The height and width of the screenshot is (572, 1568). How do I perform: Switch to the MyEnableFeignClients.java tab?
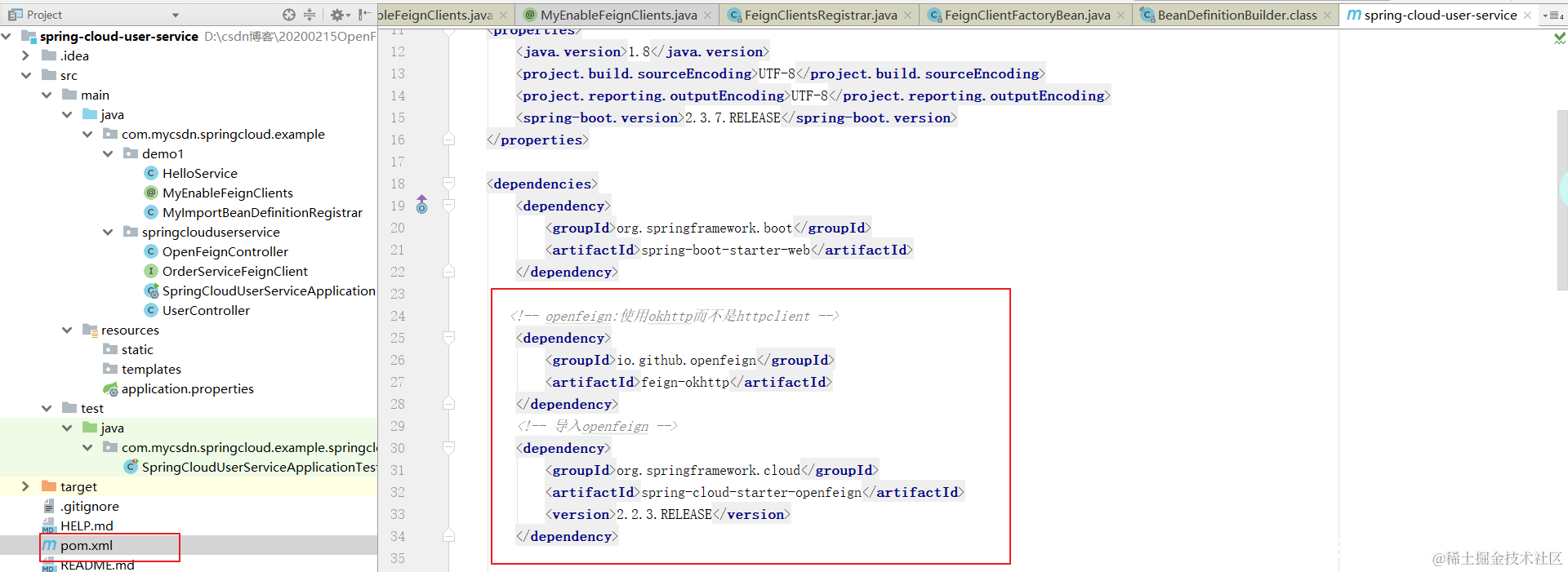pyautogui.click(x=618, y=15)
